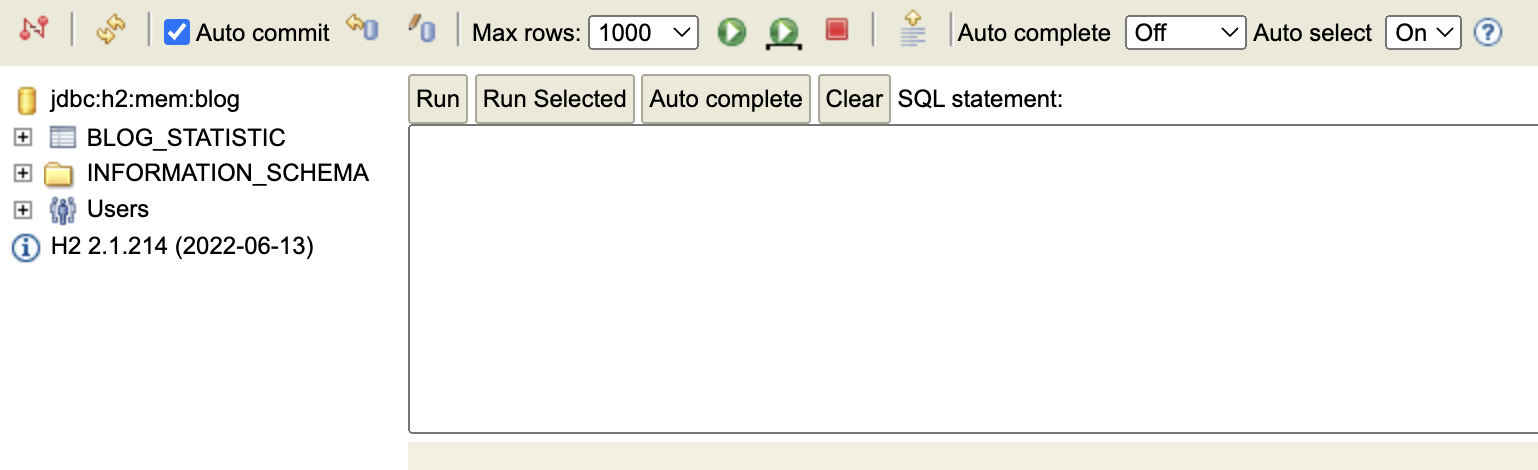Expand the BLOG_STATISTIC table node
This screenshot has height=470, width=1538.
tap(23, 138)
